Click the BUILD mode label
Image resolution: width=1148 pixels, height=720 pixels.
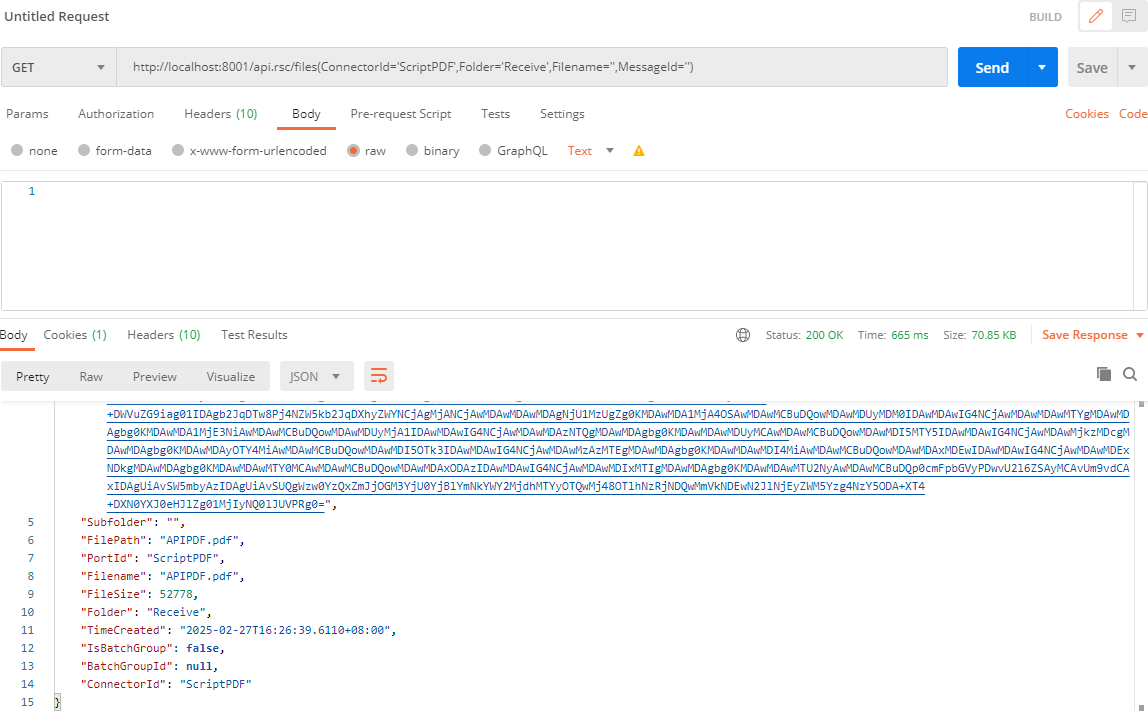(x=1045, y=17)
